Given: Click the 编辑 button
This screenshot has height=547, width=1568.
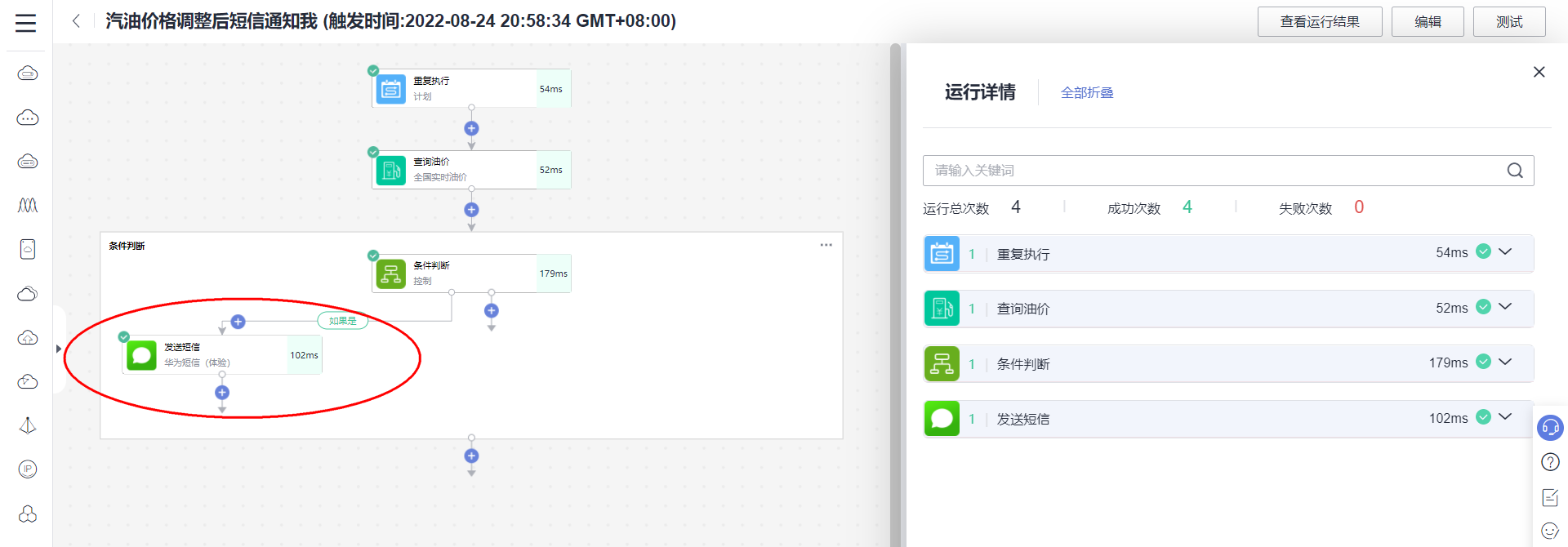Looking at the screenshot, I should tap(1428, 22).
